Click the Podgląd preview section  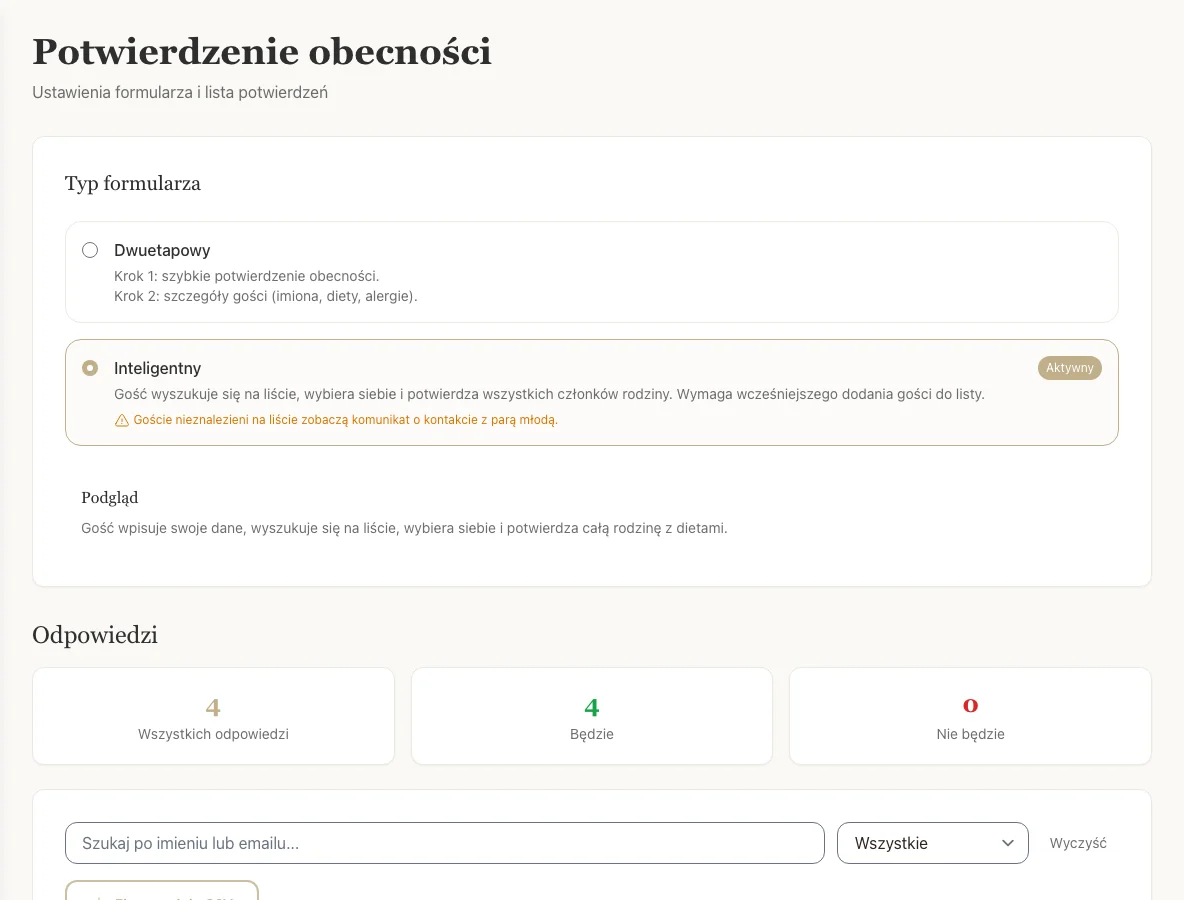pyautogui.click(x=109, y=497)
